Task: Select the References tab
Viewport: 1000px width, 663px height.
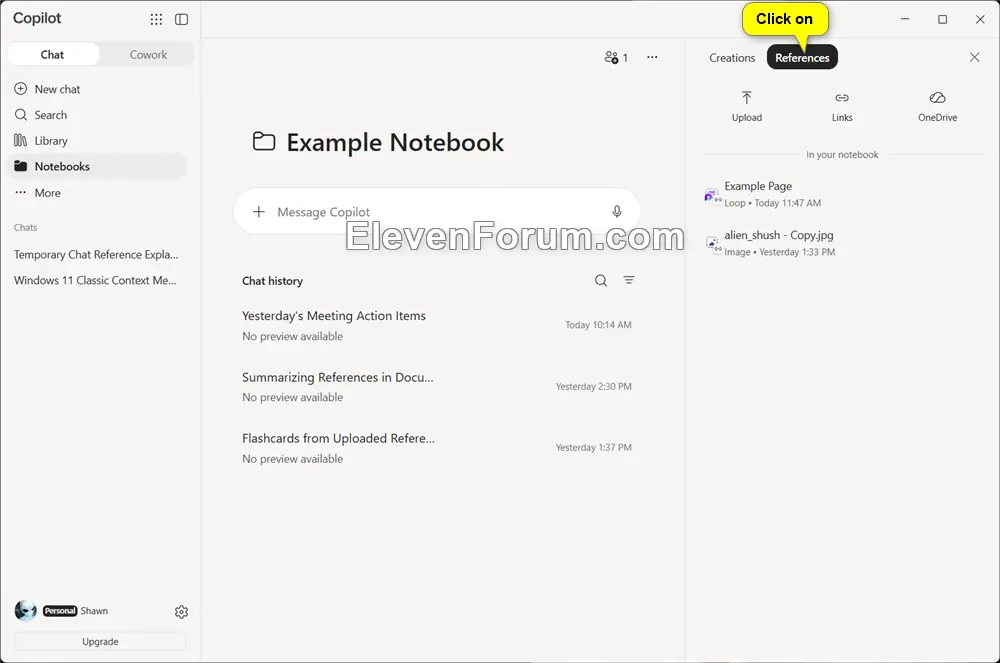Action: click(802, 57)
